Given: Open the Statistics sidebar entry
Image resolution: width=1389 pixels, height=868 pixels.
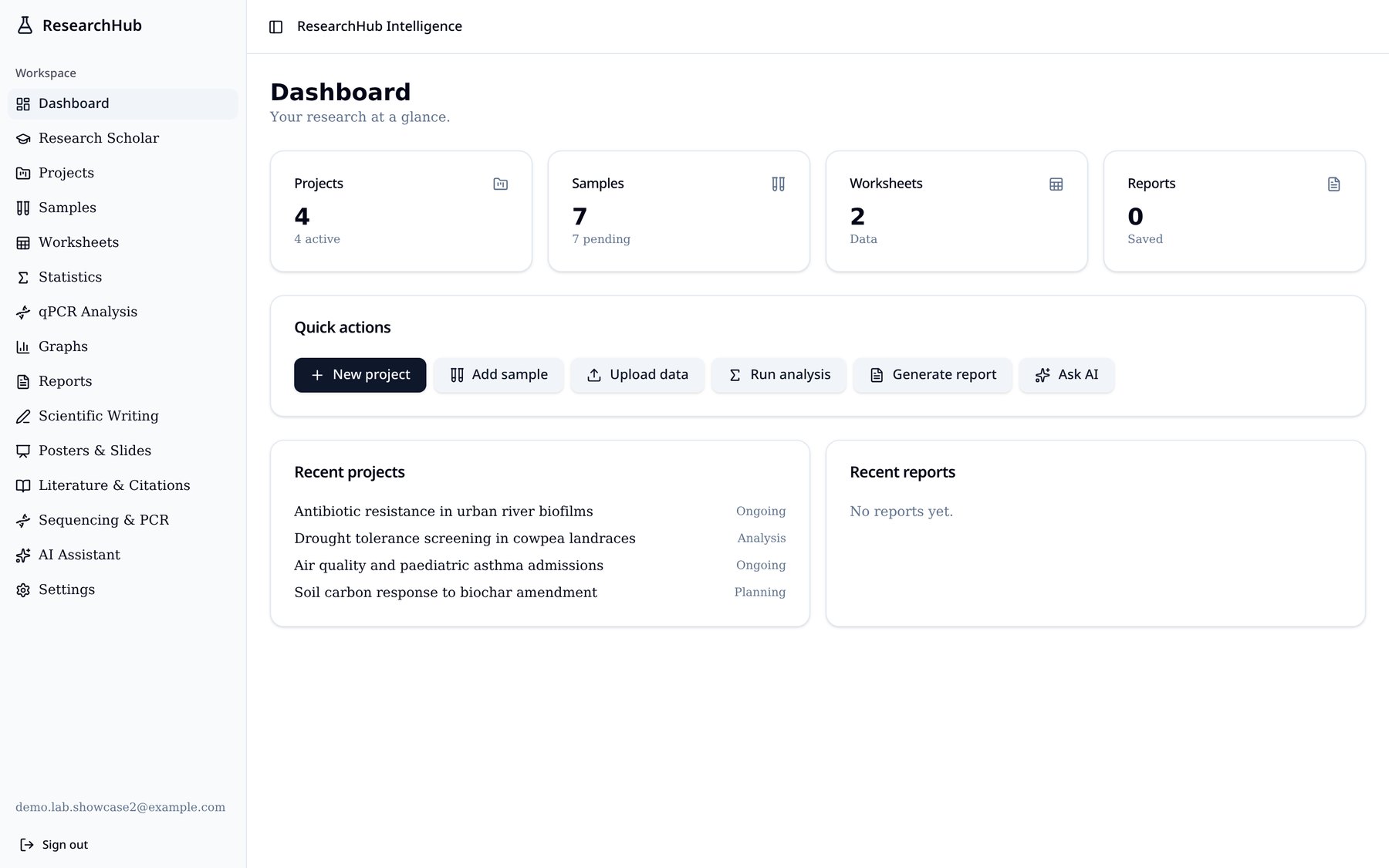Looking at the screenshot, I should [x=123, y=277].
